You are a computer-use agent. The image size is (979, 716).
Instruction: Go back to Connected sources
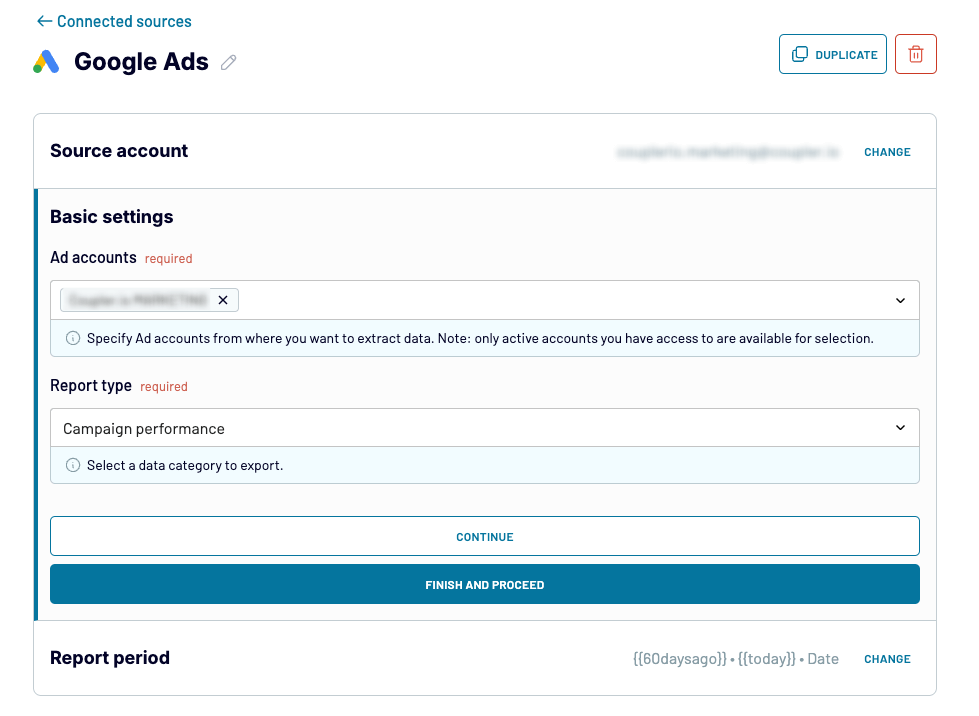[114, 21]
